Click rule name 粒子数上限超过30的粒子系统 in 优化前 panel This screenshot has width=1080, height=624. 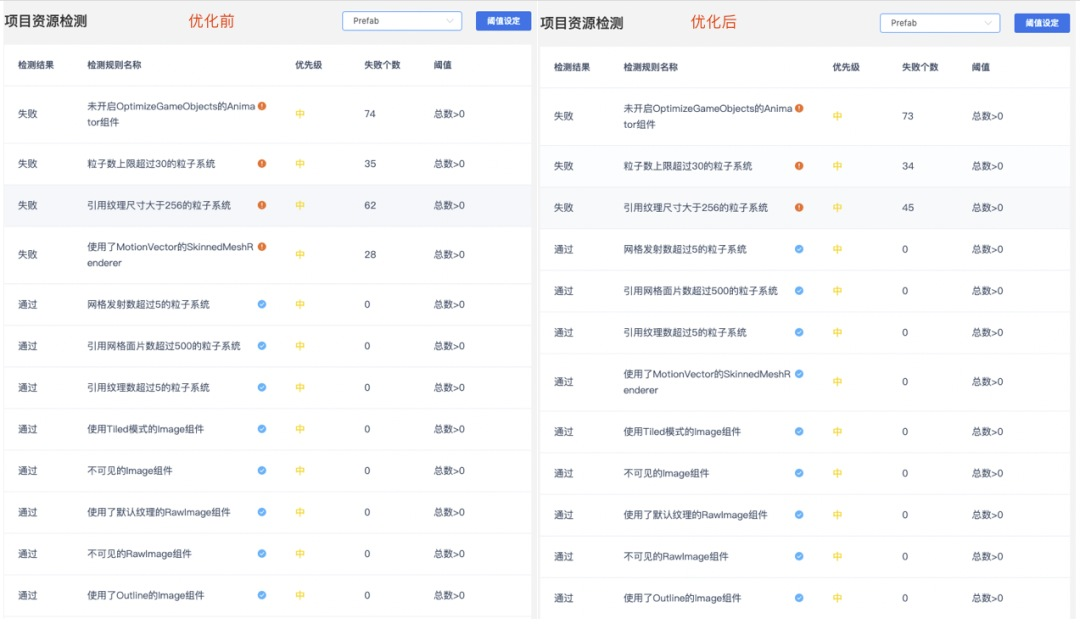151,163
